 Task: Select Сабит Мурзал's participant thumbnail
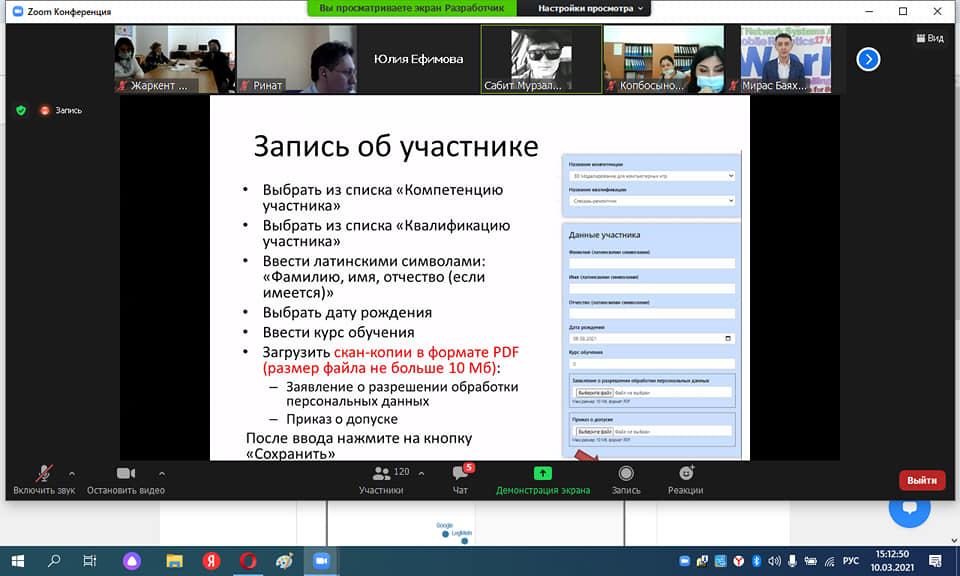(541, 59)
